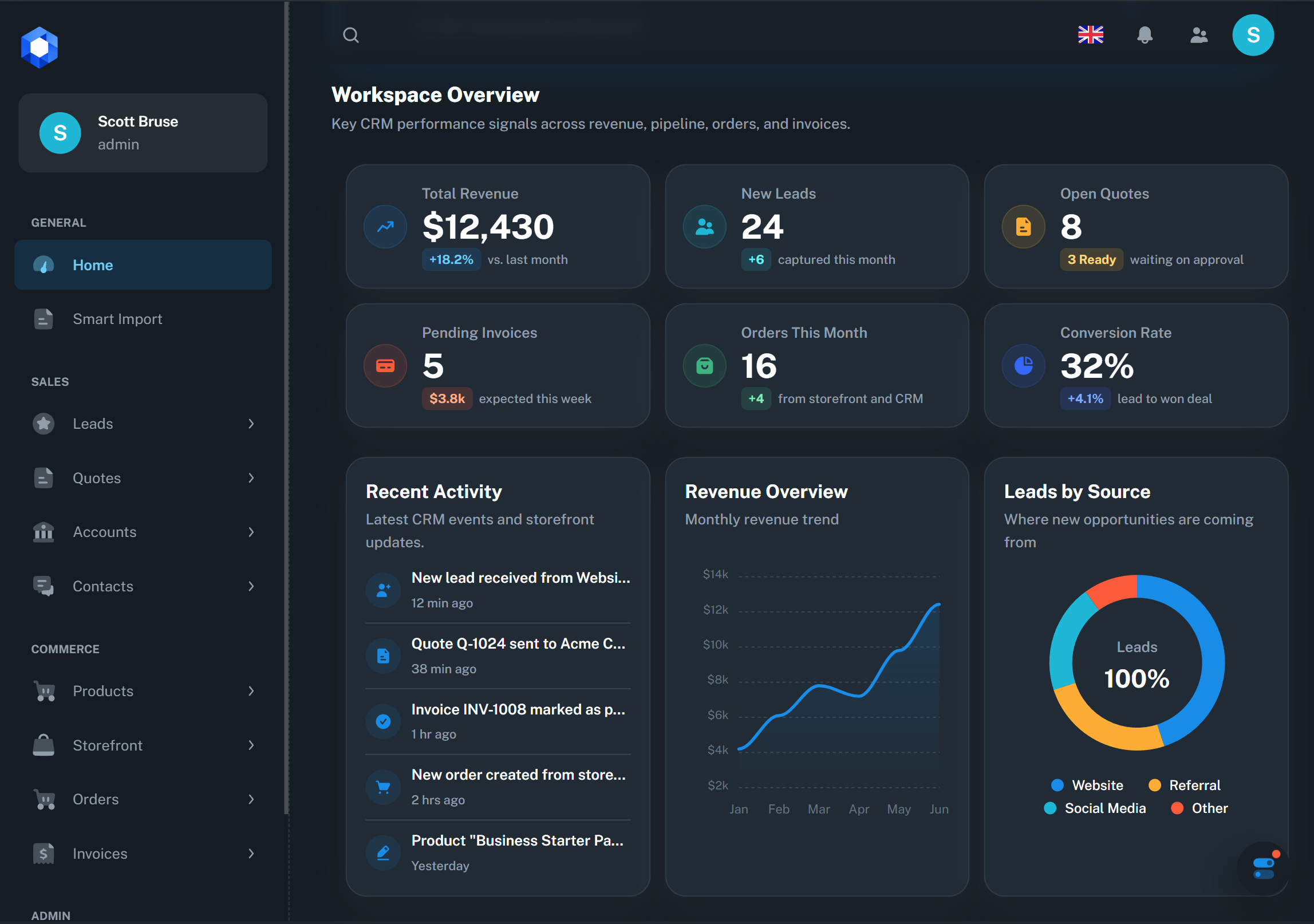Open the contacts people icon in header

[x=1198, y=35]
